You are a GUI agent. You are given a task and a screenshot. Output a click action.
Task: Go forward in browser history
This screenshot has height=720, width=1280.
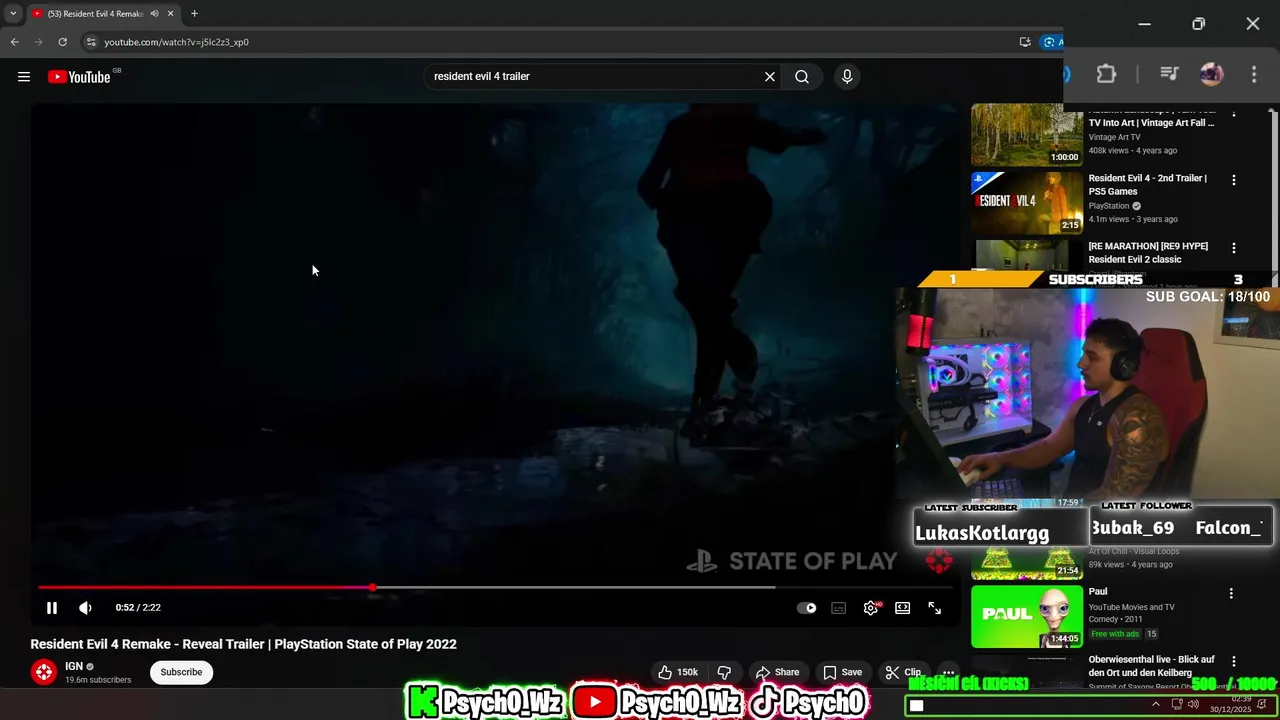[x=38, y=42]
